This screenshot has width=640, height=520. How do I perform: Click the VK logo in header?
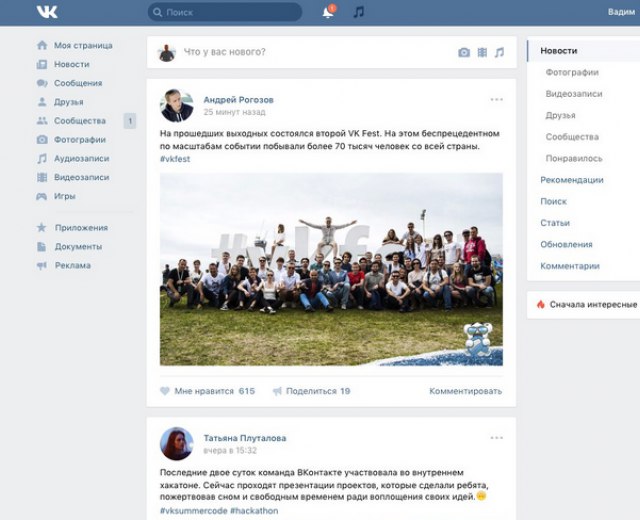point(47,12)
